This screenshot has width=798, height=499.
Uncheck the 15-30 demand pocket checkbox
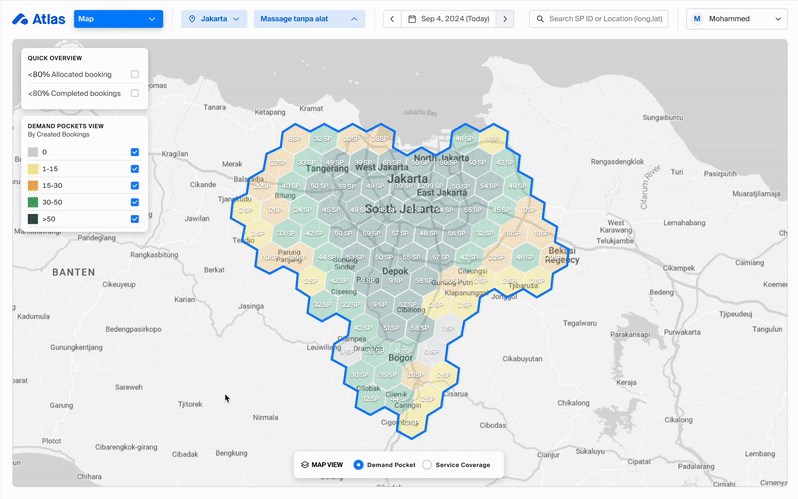(x=134, y=185)
